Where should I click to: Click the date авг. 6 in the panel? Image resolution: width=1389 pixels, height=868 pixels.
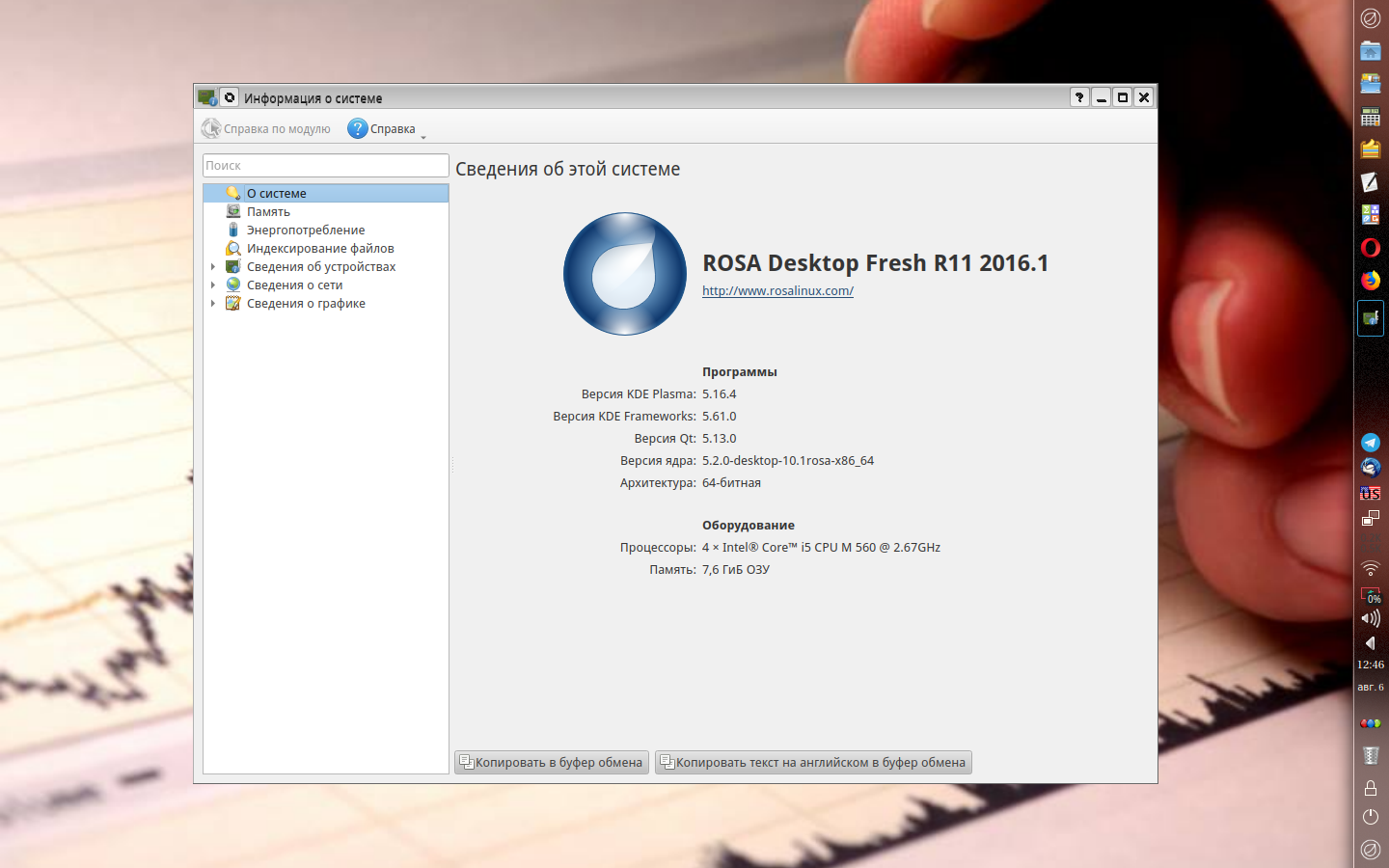tap(1371, 687)
